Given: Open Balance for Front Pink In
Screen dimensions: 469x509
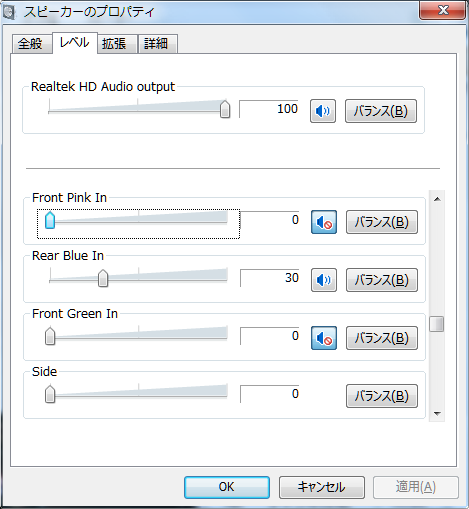Looking at the screenshot, I should pos(382,222).
